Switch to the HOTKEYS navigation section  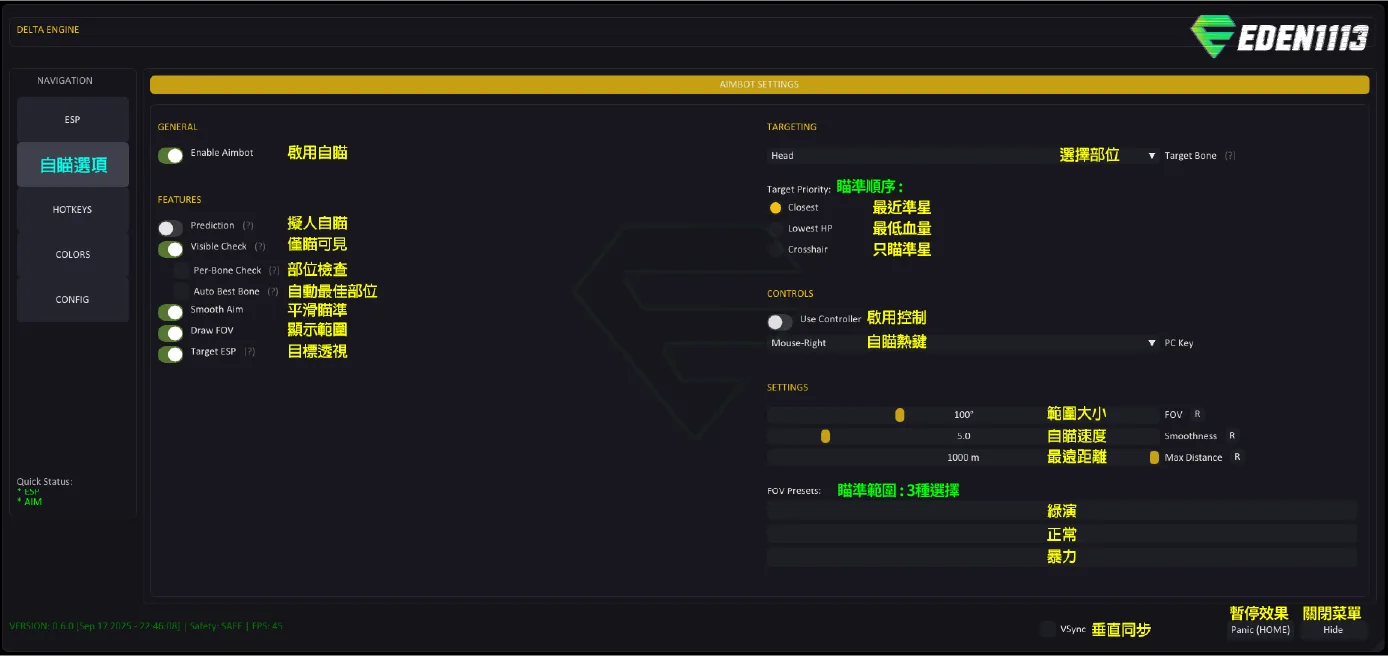73,210
